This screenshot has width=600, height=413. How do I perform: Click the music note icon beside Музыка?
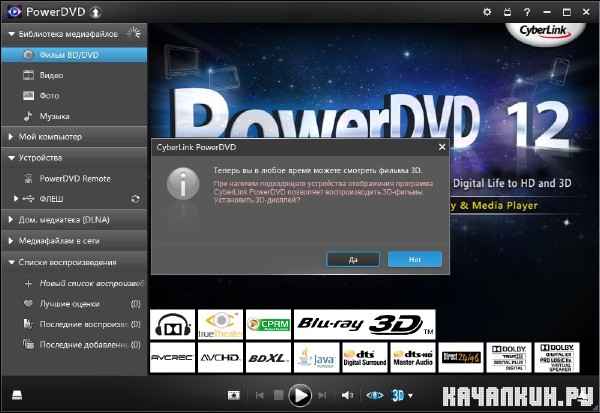pos(28,116)
